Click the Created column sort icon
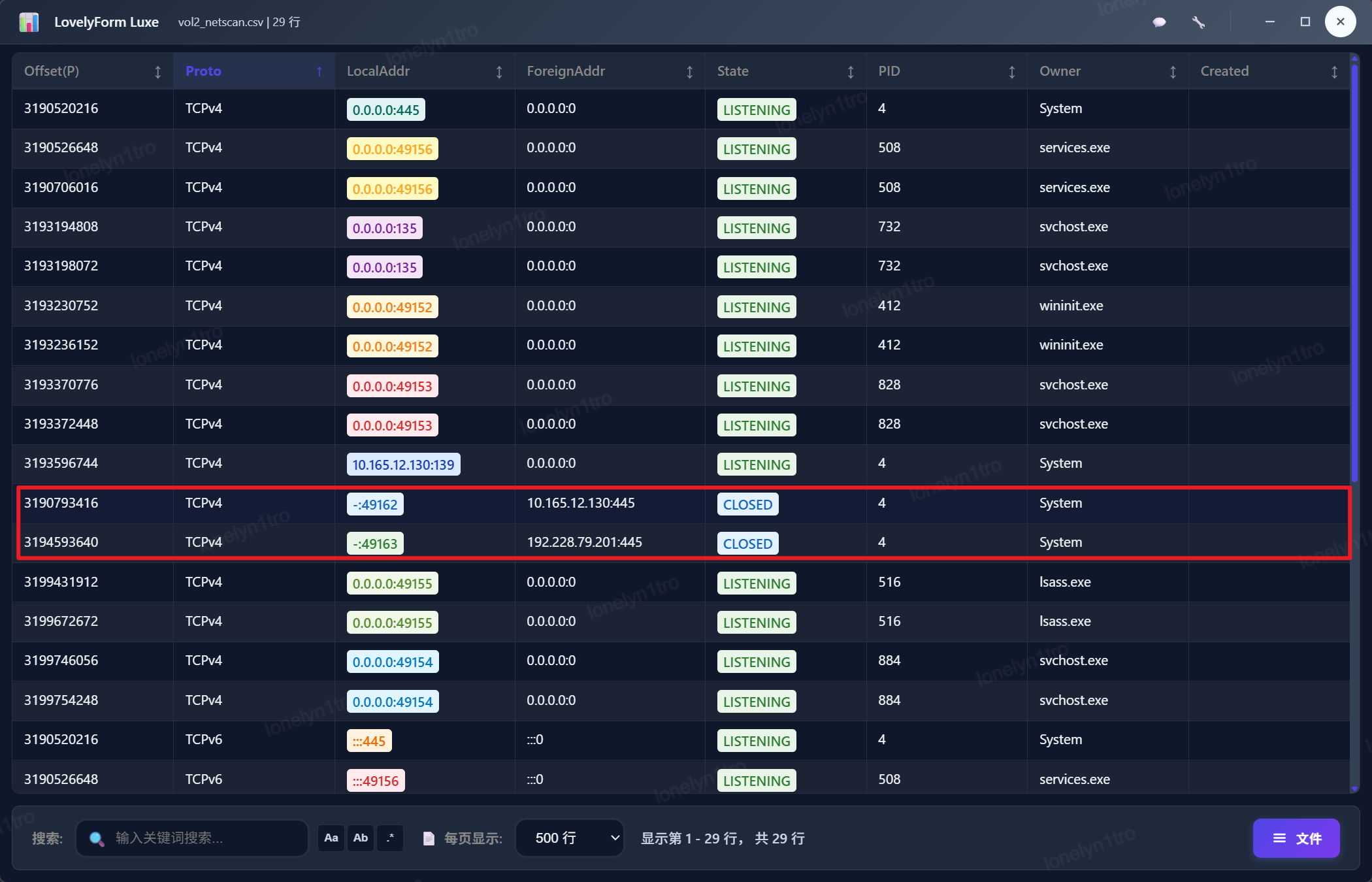This screenshot has height=882, width=1372. click(1334, 72)
